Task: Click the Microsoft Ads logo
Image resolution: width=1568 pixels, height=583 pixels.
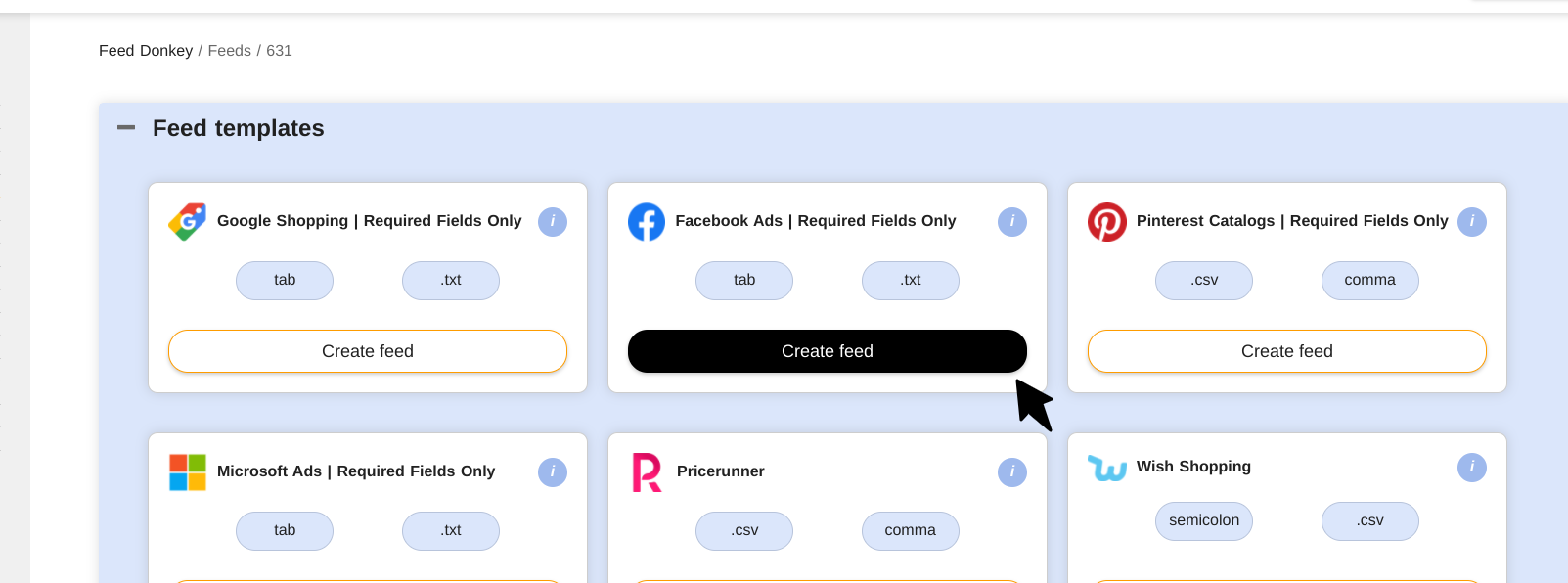Action: 188,472
